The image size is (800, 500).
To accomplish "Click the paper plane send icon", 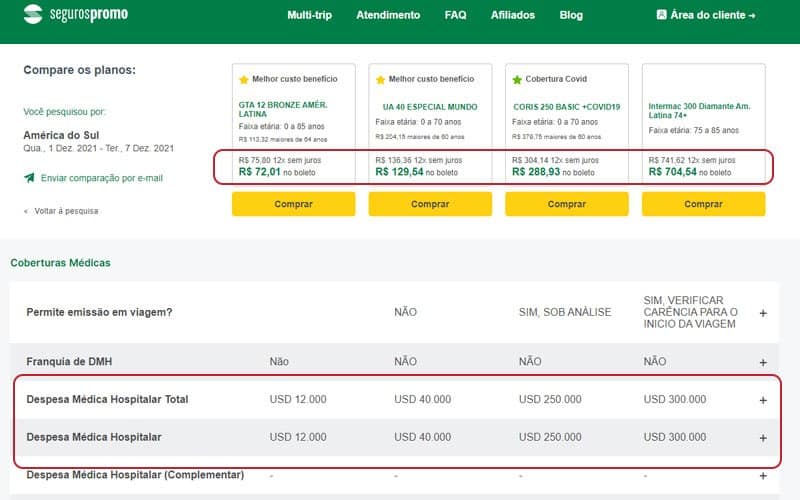I will pyautogui.click(x=30, y=178).
